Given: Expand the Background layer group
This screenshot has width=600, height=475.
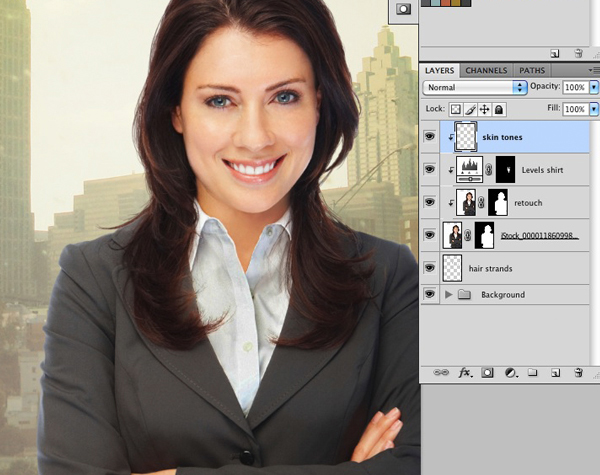Looking at the screenshot, I should pos(447,295).
